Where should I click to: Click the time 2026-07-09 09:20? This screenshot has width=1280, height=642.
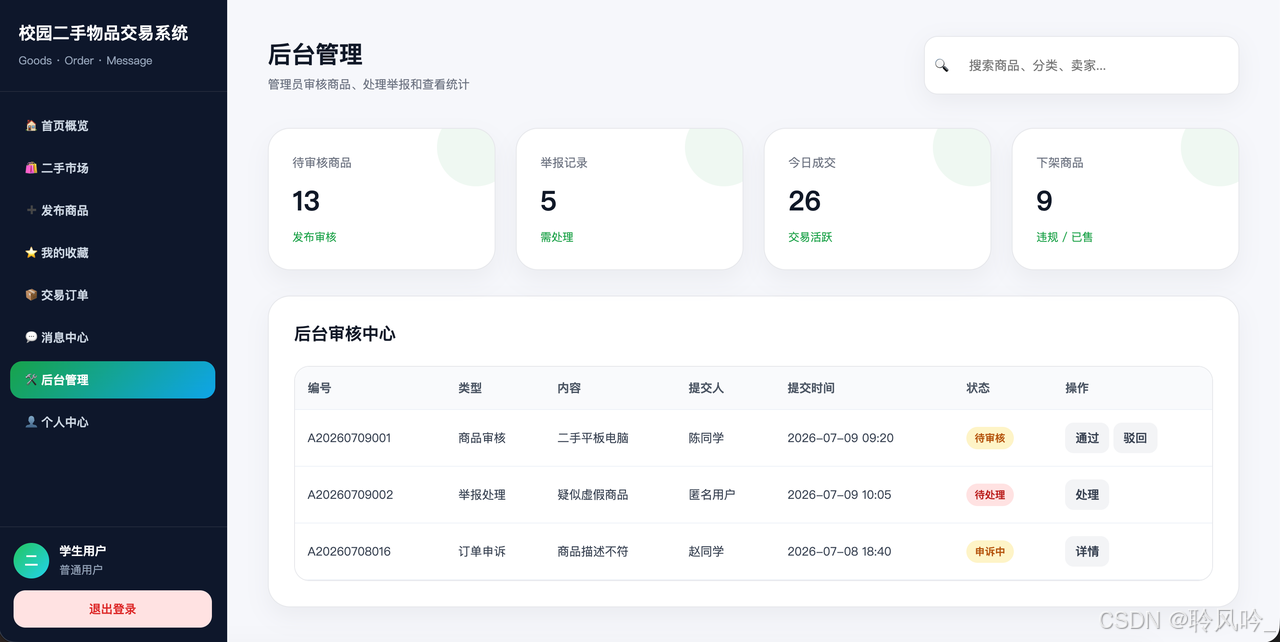(x=840, y=438)
